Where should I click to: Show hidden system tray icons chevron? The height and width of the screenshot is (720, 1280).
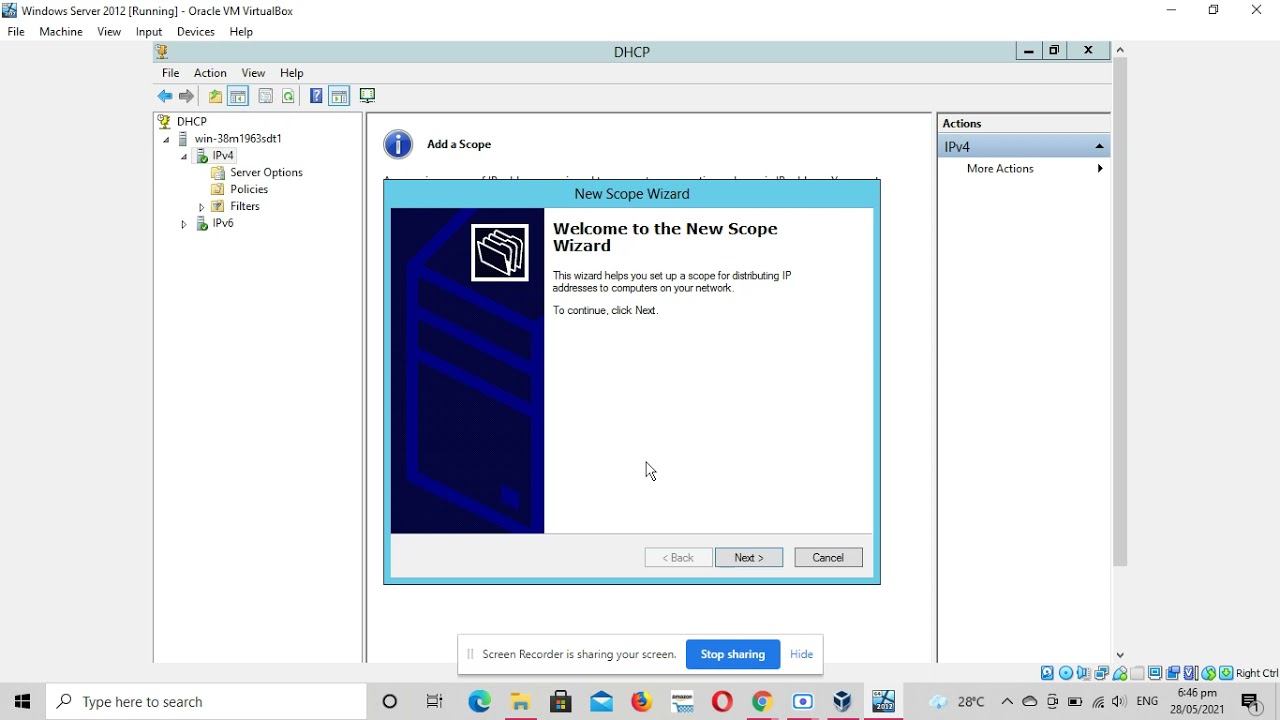pyautogui.click(x=1007, y=702)
